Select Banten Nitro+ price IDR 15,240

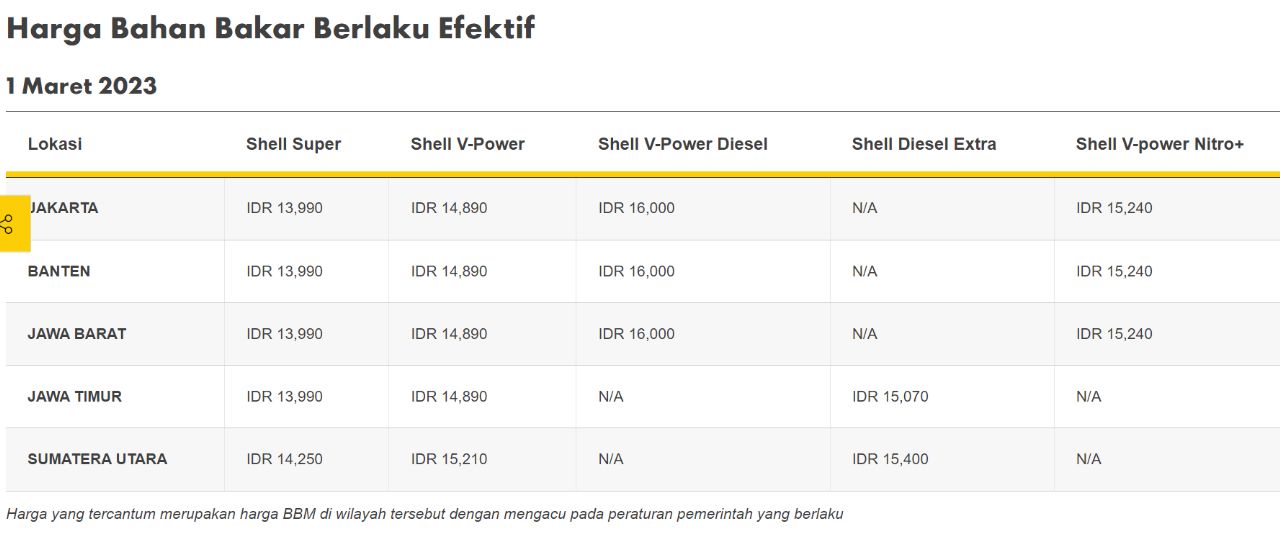coord(1114,271)
